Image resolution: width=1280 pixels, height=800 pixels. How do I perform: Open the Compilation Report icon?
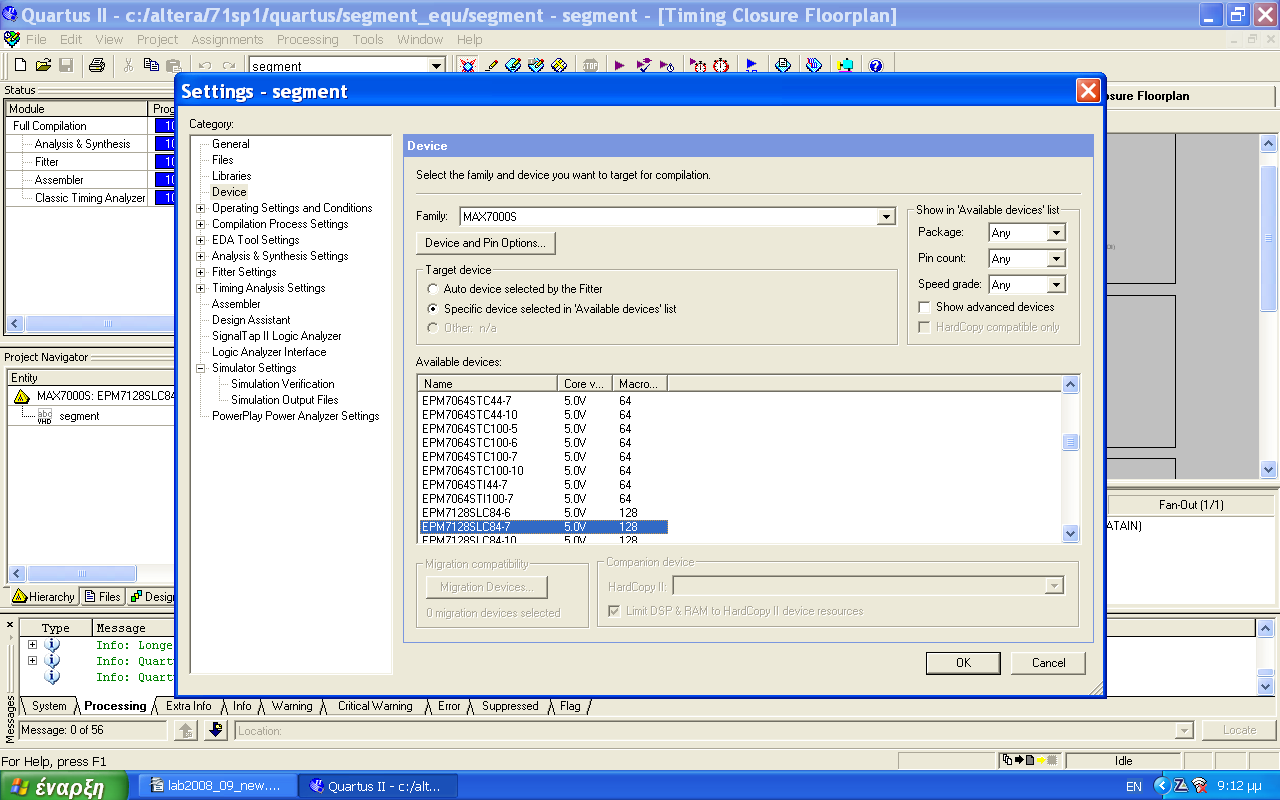pos(783,65)
